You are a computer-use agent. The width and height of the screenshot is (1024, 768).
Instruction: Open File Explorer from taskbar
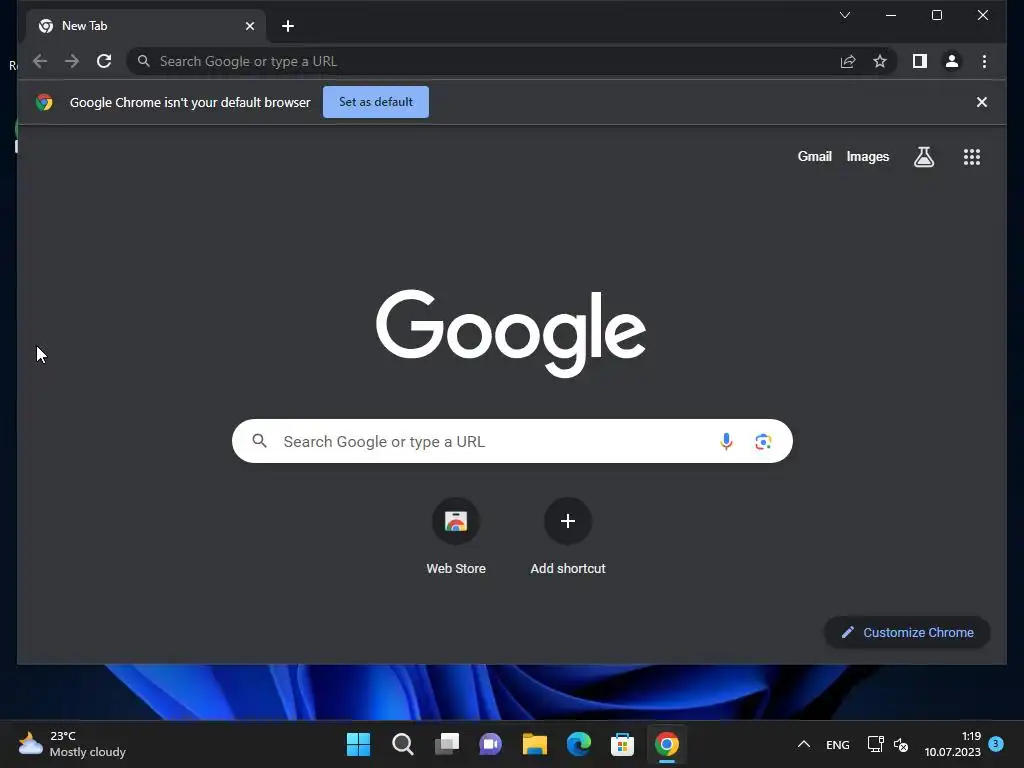pyautogui.click(x=534, y=744)
